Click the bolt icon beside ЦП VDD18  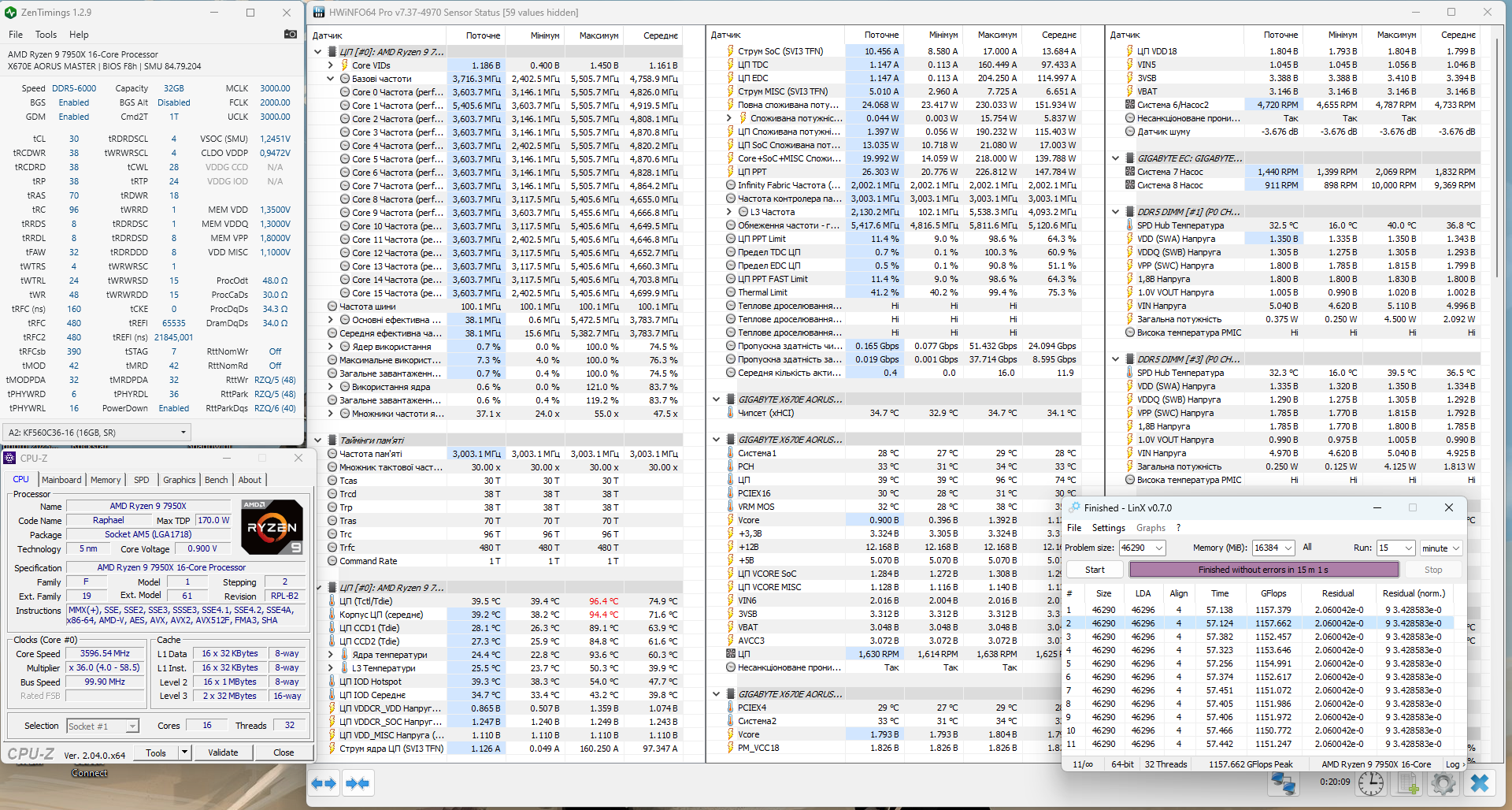click(1130, 51)
